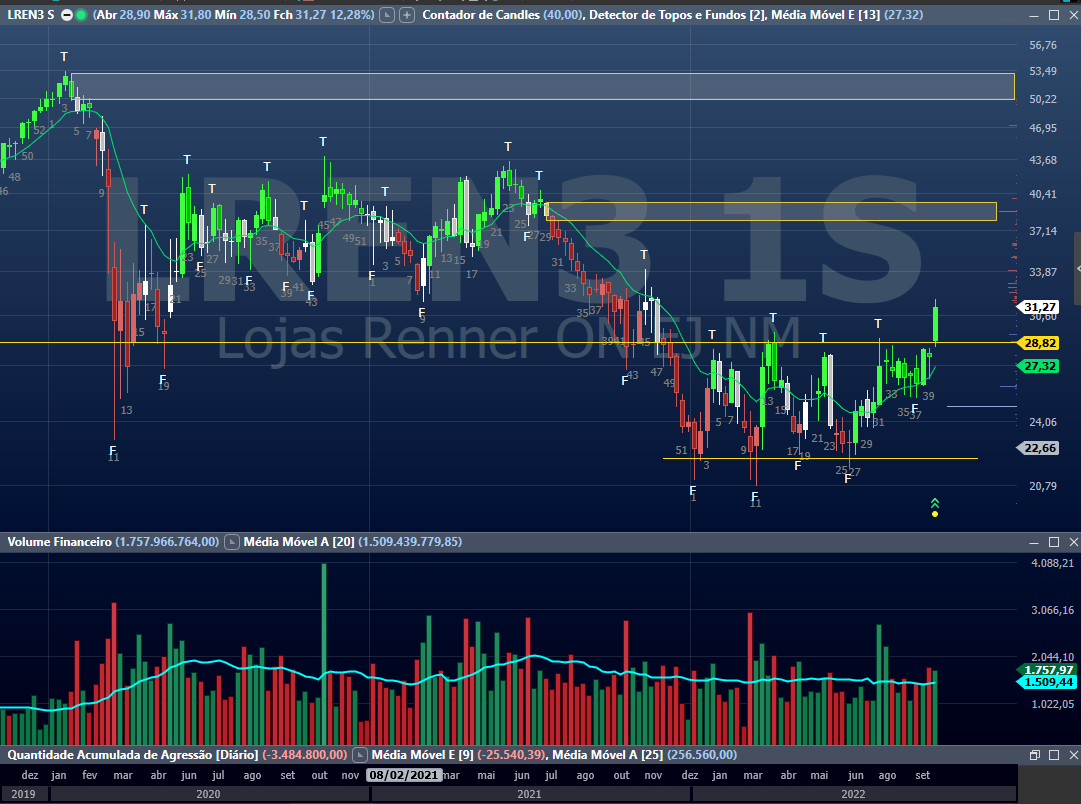Open Contador de Candles indicator settings

481,14
